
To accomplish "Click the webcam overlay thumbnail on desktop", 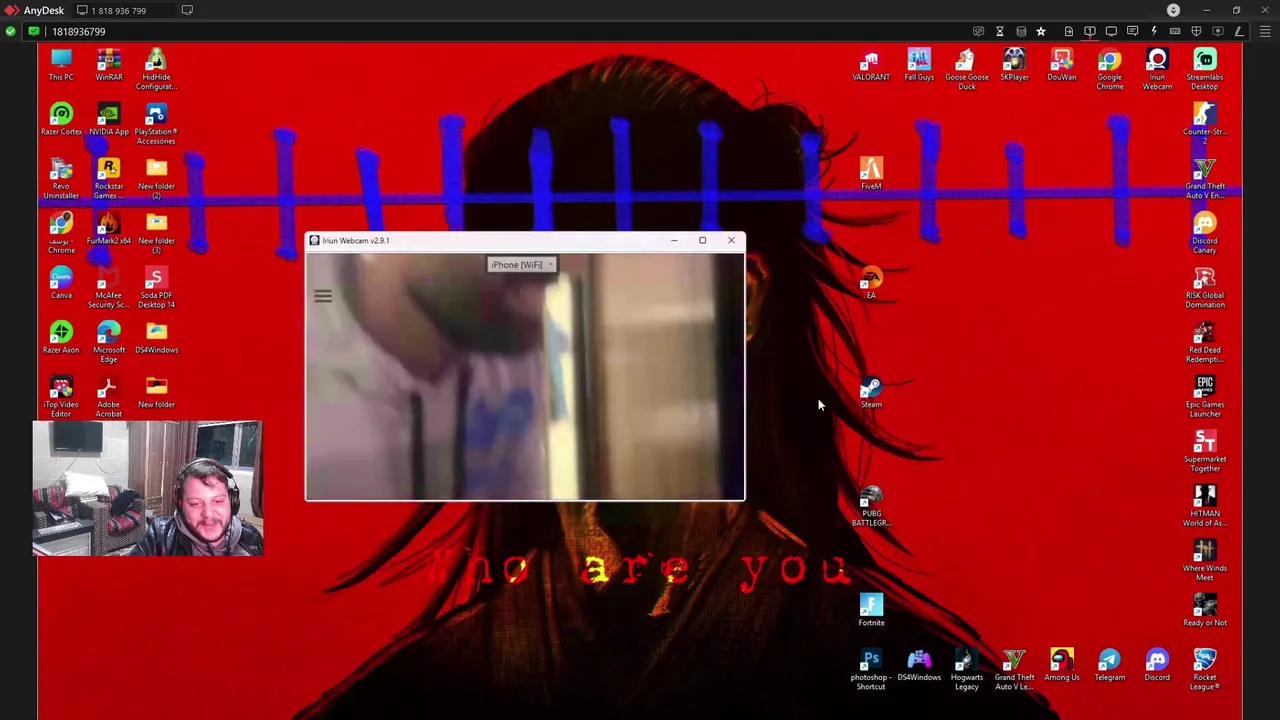I will 147,488.
